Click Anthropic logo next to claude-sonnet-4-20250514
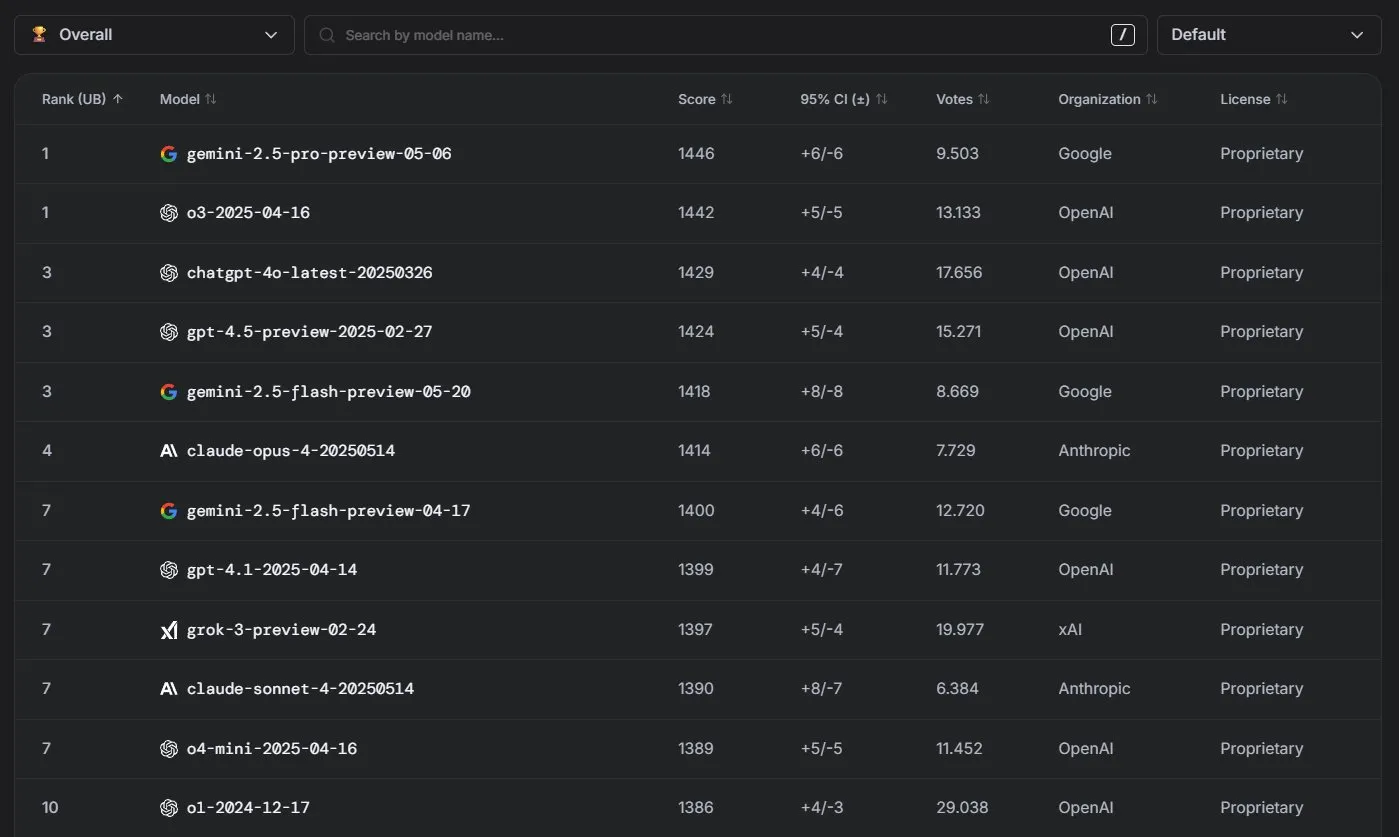The height and width of the screenshot is (837, 1399). click(169, 689)
